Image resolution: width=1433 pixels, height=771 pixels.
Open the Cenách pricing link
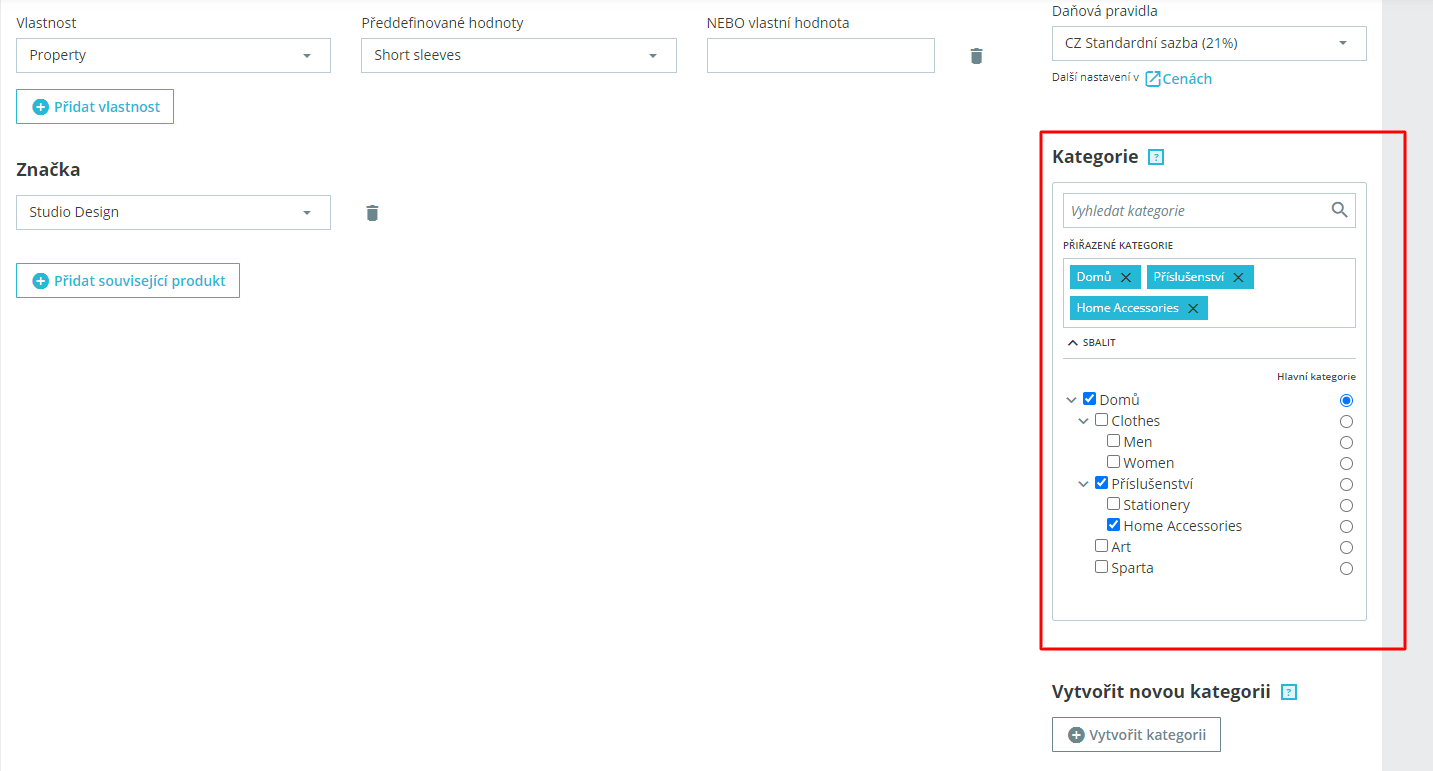tap(1187, 79)
